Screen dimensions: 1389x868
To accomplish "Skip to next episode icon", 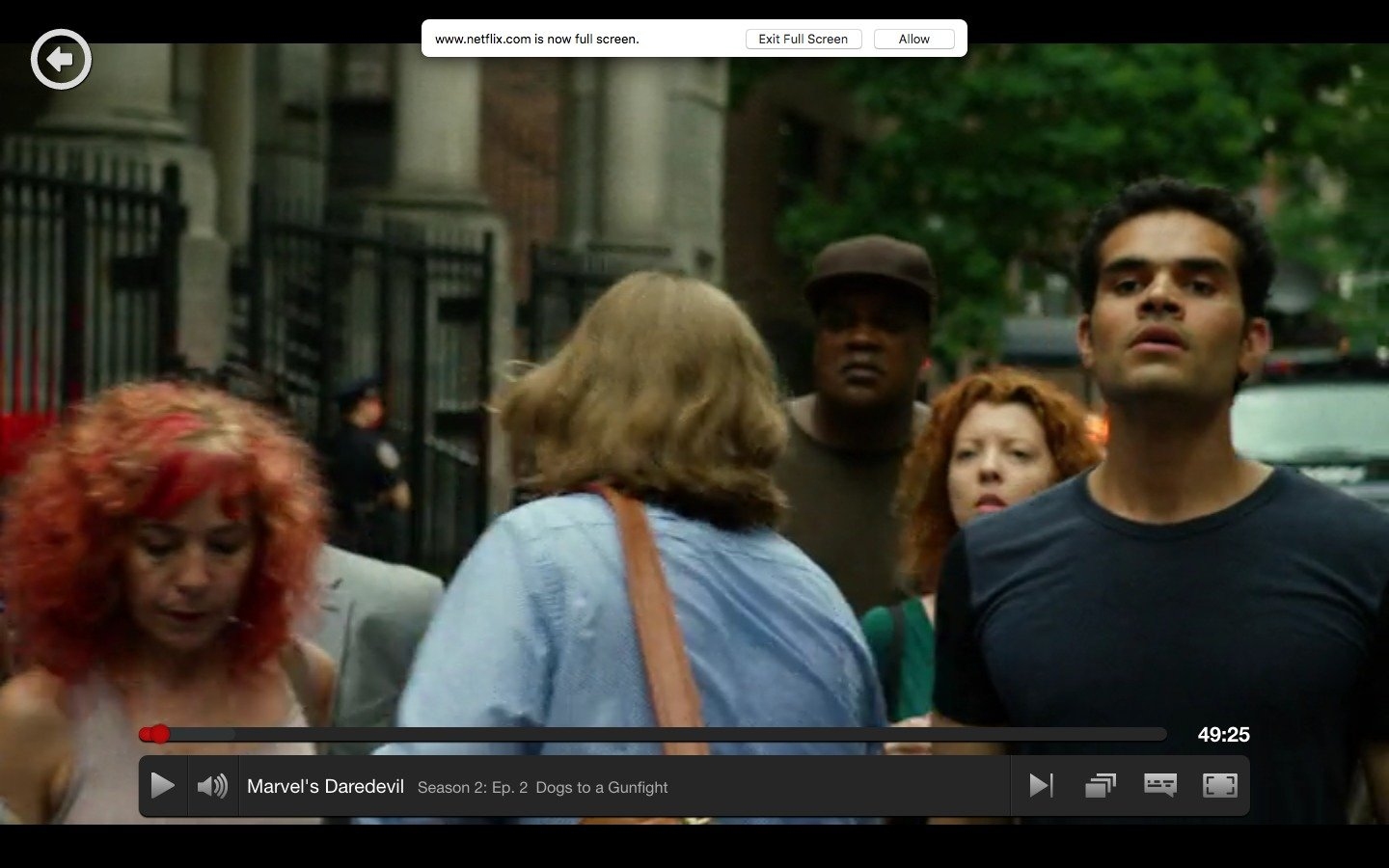I will (1041, 786).
